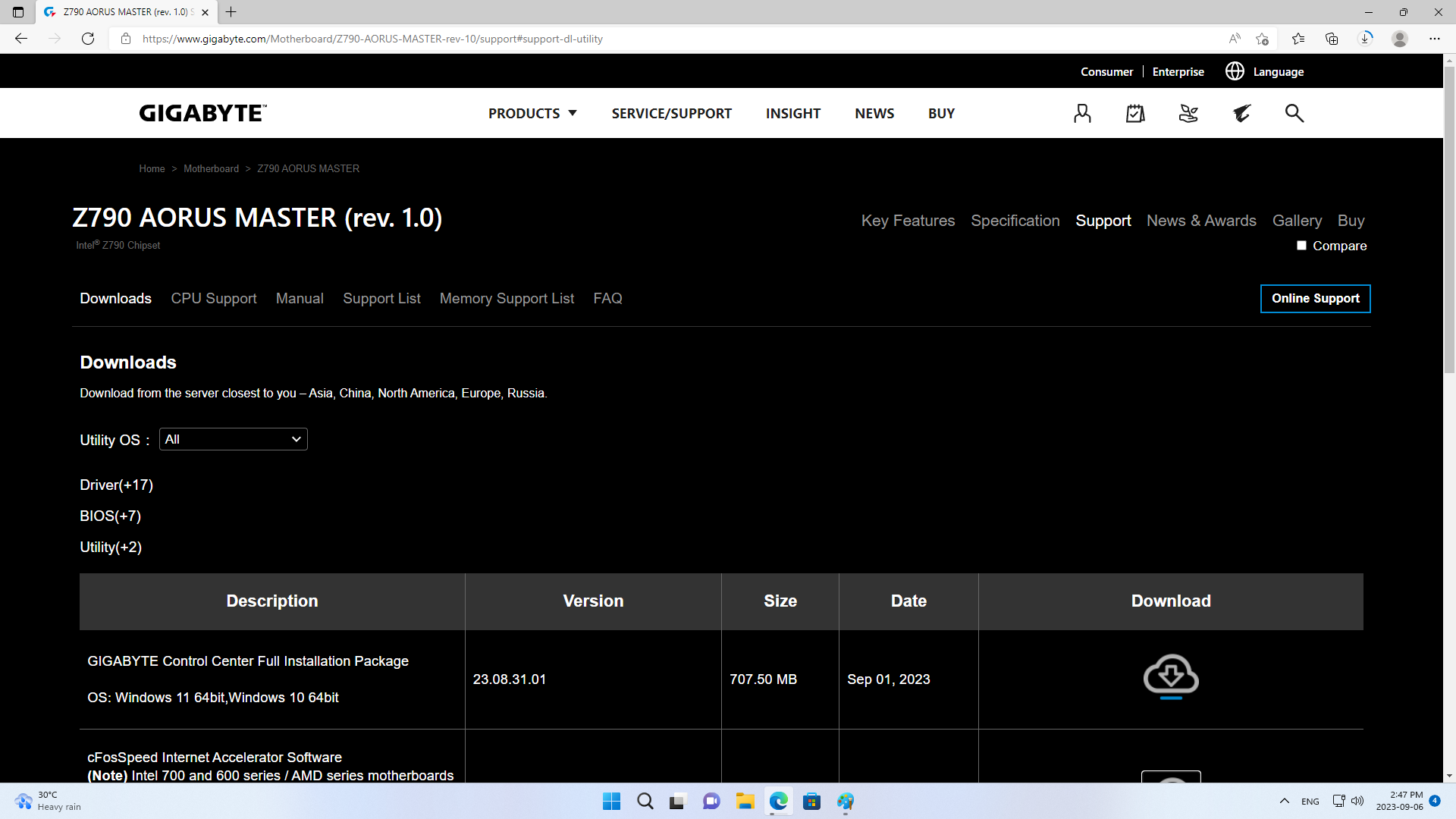This screenshot has height=819, width=1456.
Task: Download GIGABYTE Control Center package via cloud icon
Action: (x=1171, y=676)
